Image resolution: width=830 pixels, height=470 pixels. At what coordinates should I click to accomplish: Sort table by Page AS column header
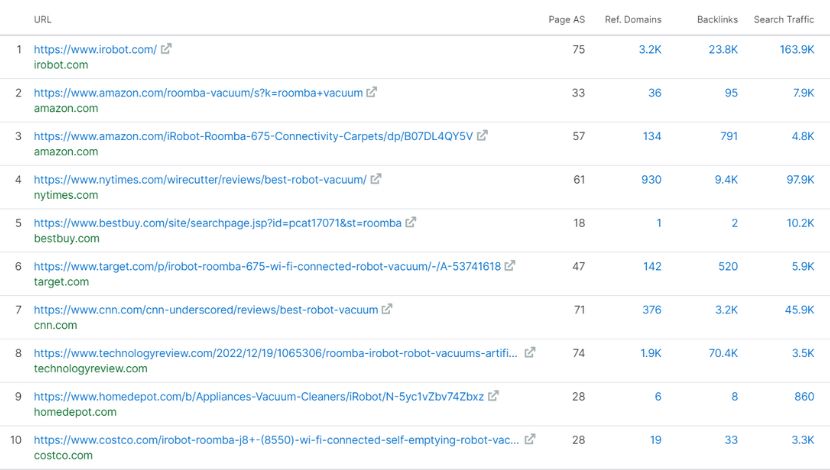[x=566, y=19]
